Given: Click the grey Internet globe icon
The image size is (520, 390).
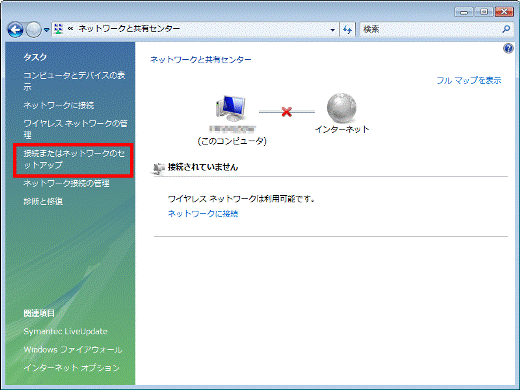Looking at the screenshot, I should [342, 108].
